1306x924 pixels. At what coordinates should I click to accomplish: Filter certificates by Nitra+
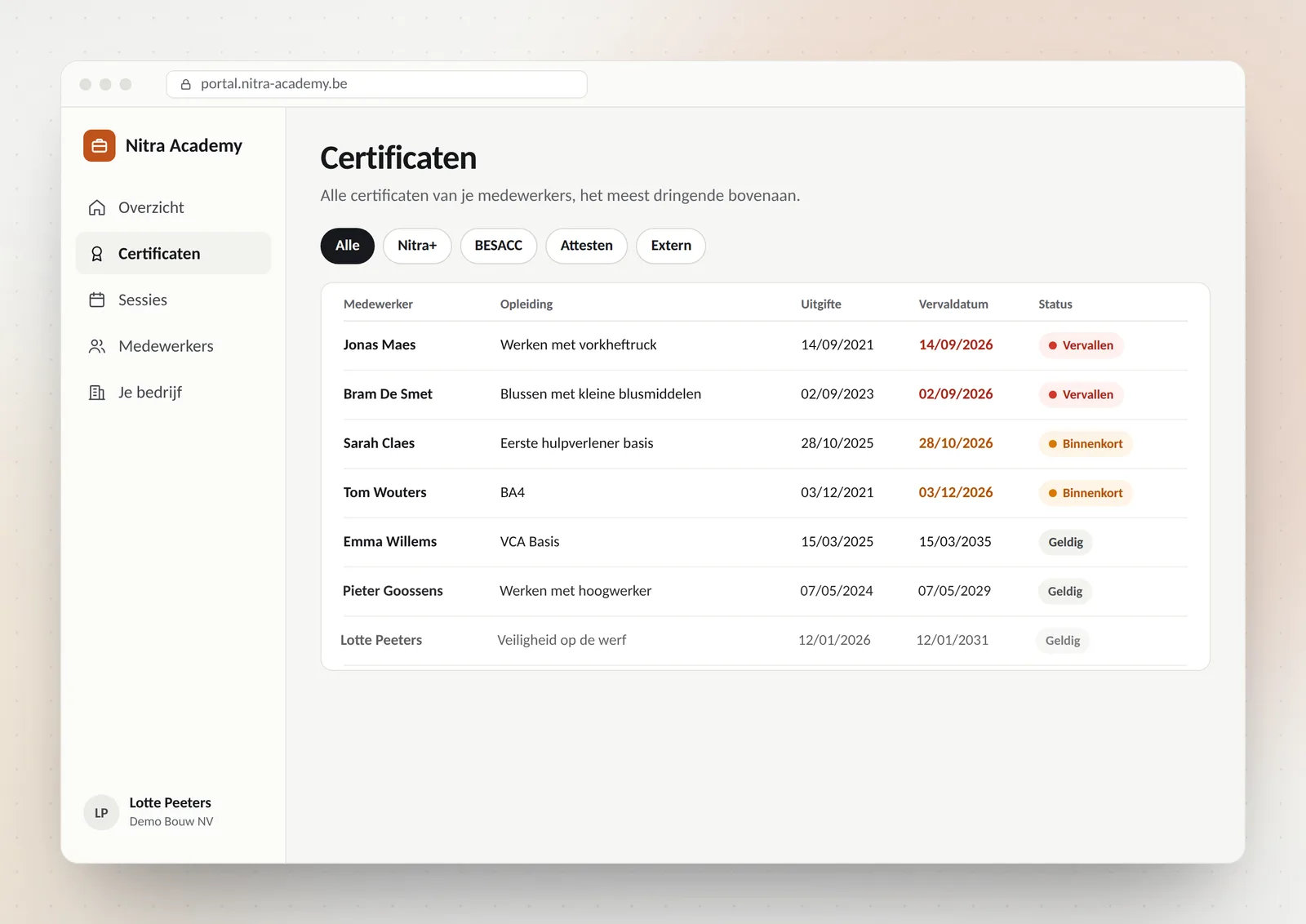pos(417,246)
